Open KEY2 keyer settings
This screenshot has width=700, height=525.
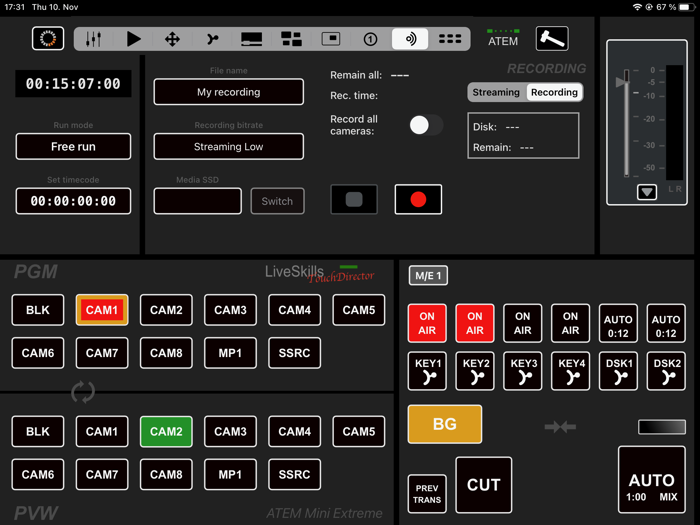[475, 371]
